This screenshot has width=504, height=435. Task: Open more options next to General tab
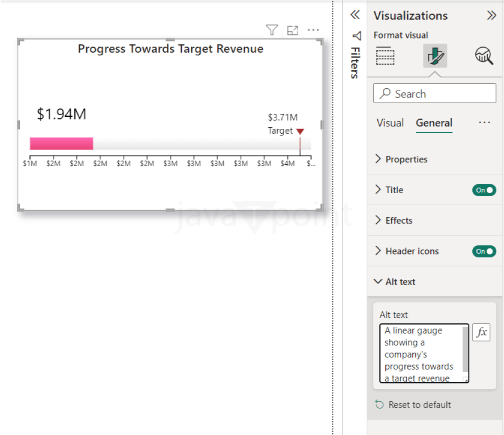[484, 123]
